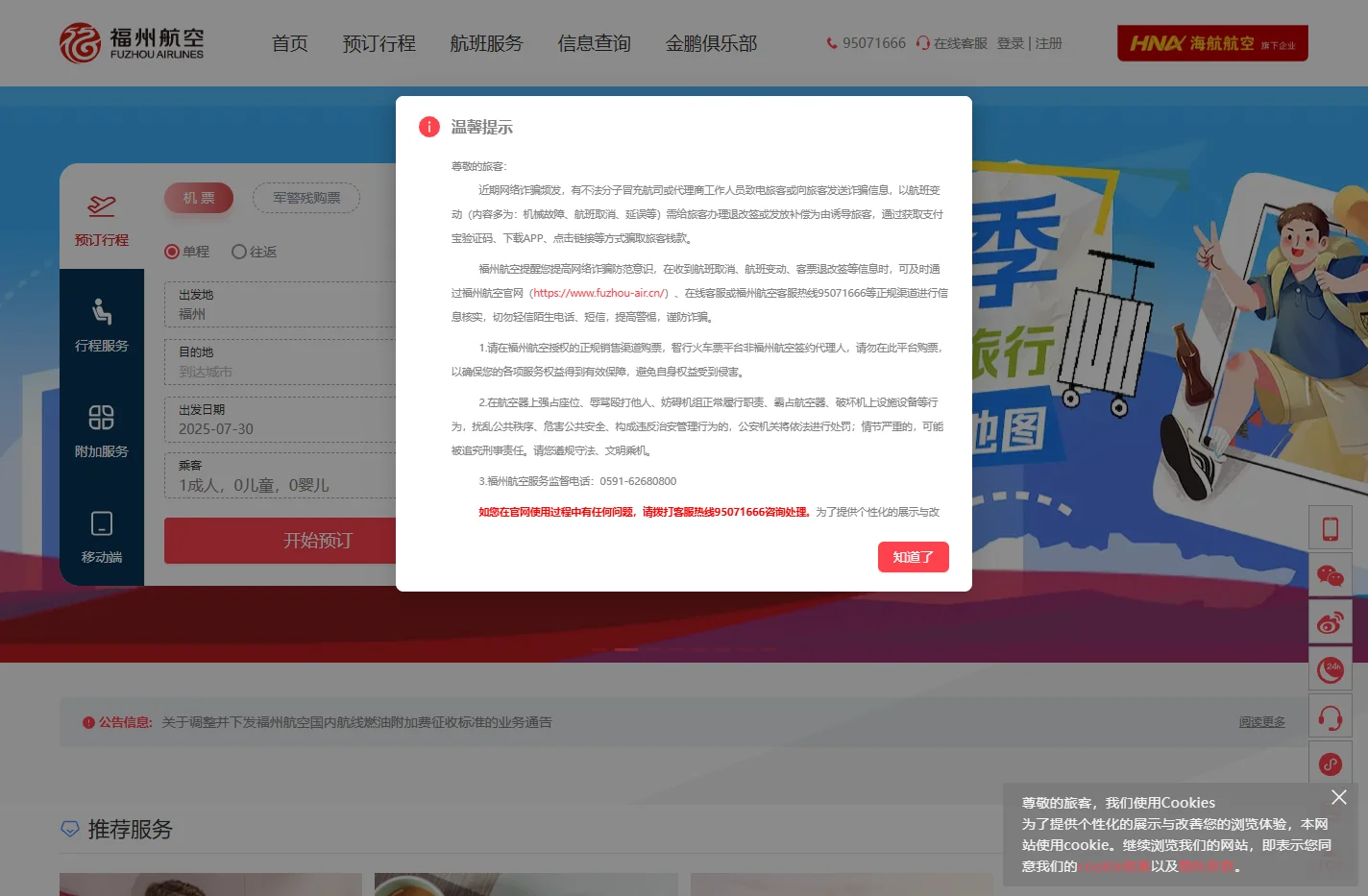Click the Fuzhou Airlines logo

[132, 43]
